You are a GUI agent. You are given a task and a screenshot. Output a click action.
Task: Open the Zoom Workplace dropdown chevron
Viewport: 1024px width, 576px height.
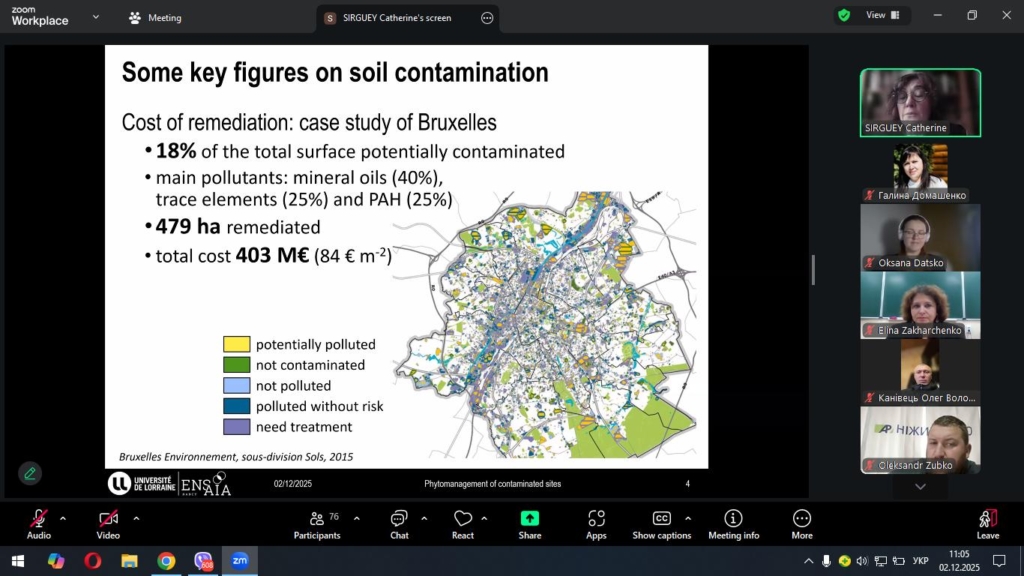pyautogui.click(x=96, y=17)
